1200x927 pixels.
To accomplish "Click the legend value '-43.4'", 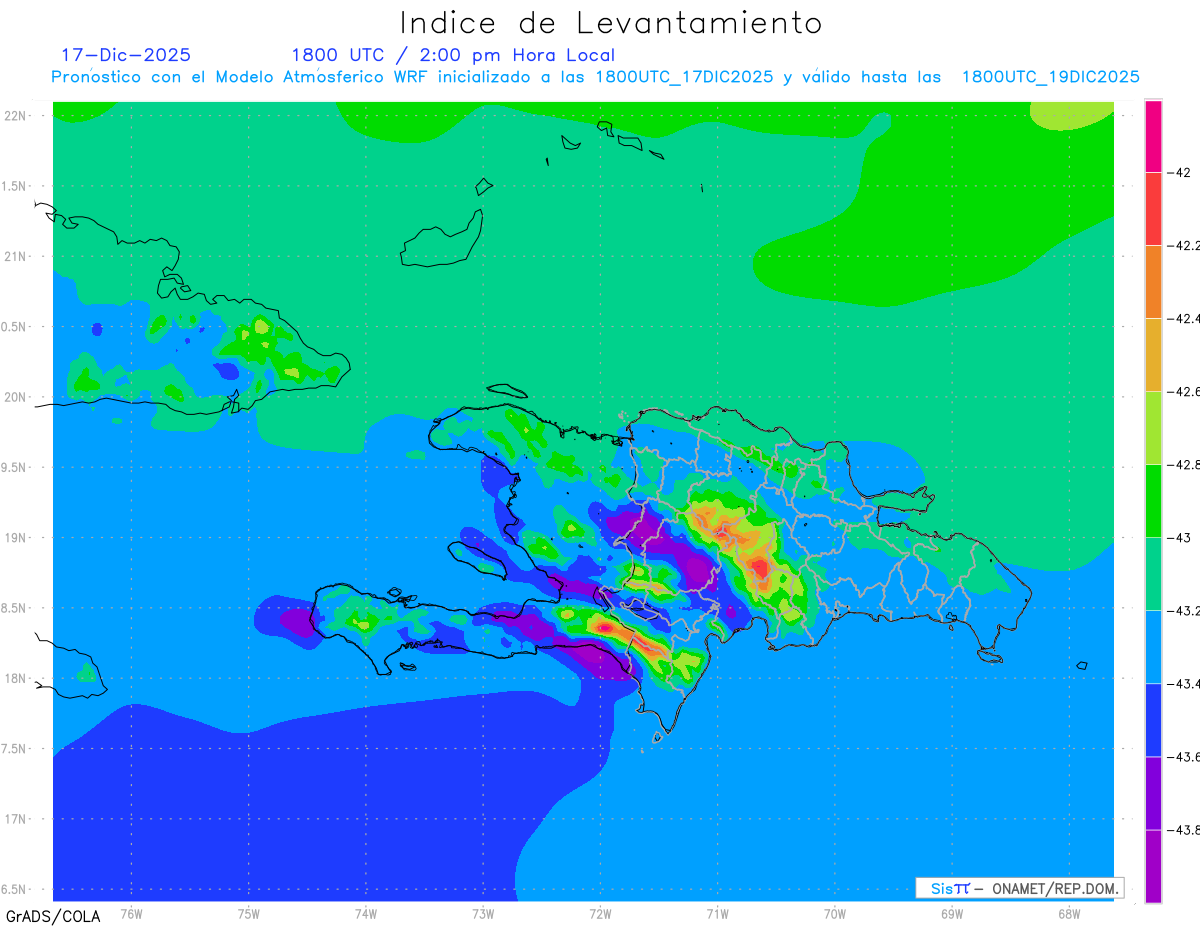I will point(1184,683).
